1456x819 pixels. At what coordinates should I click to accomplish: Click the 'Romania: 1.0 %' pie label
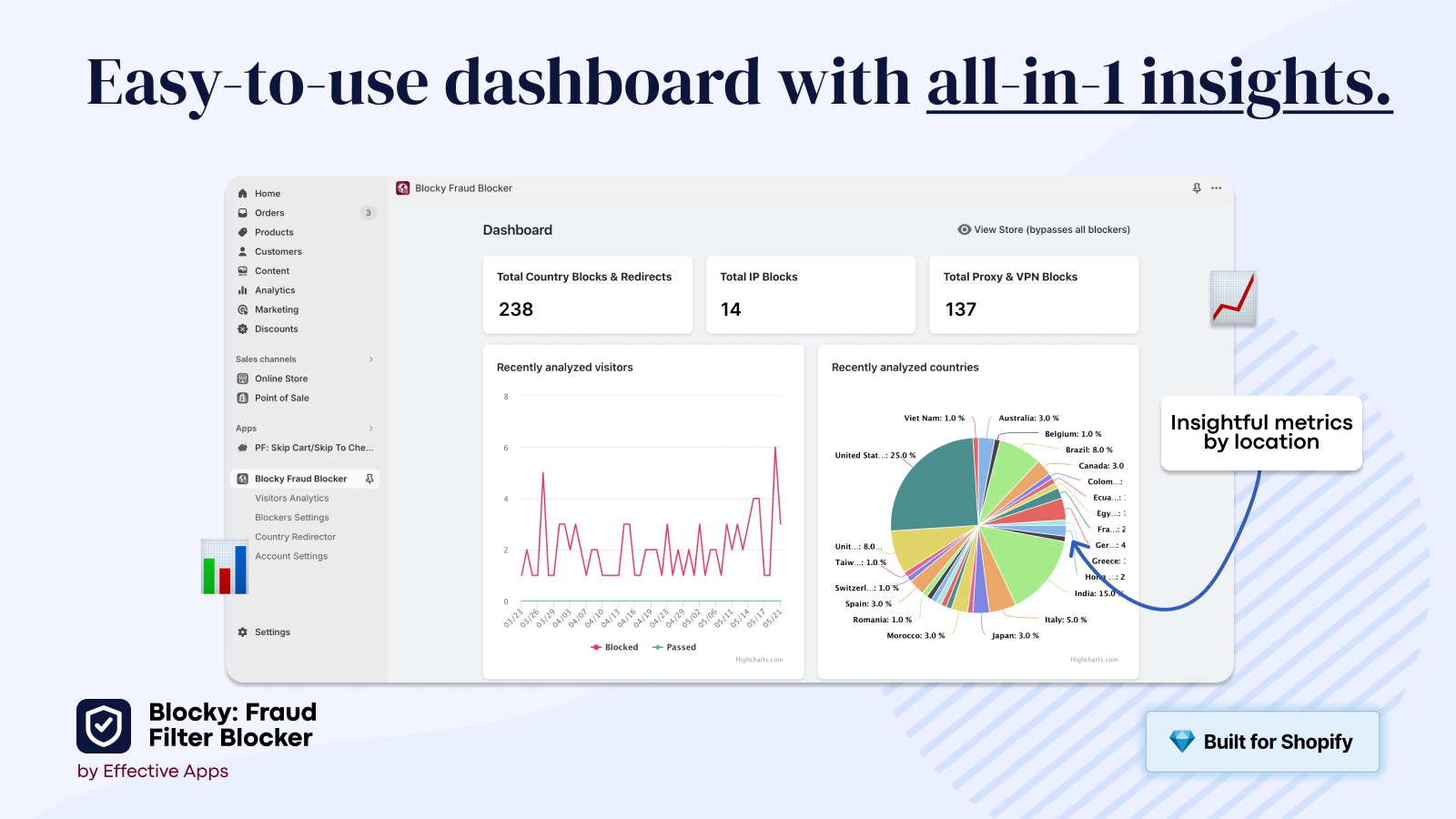click(882, 620)
